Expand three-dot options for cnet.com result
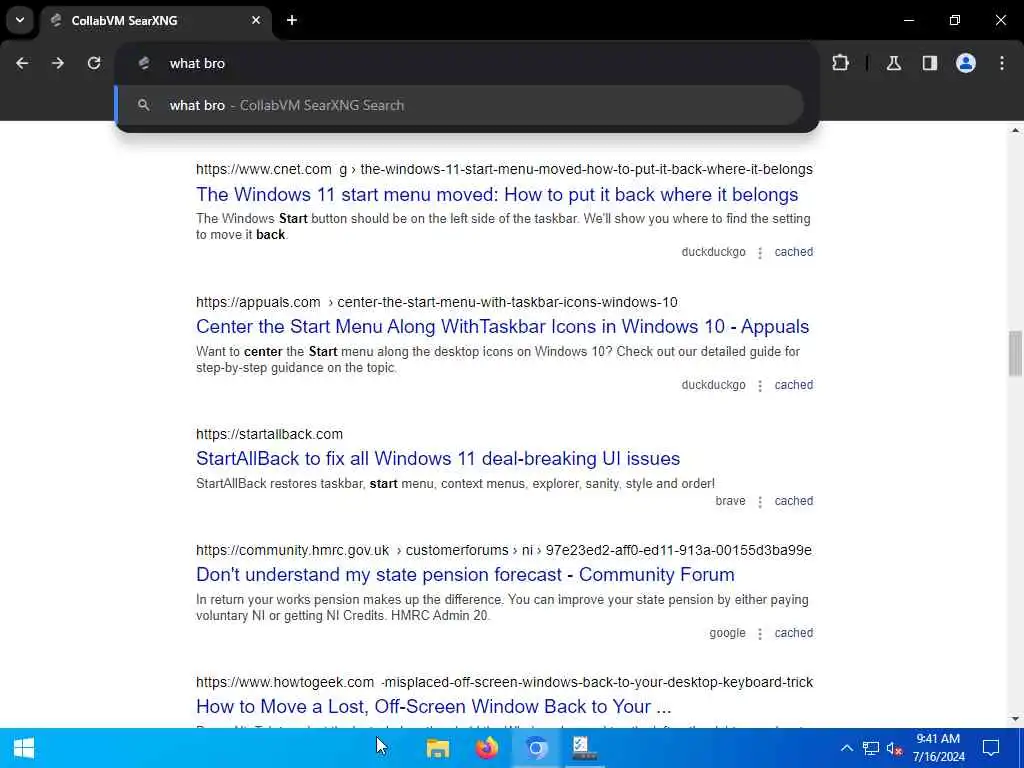This screenshot has height=768, width=1024. tap(760, 253)
